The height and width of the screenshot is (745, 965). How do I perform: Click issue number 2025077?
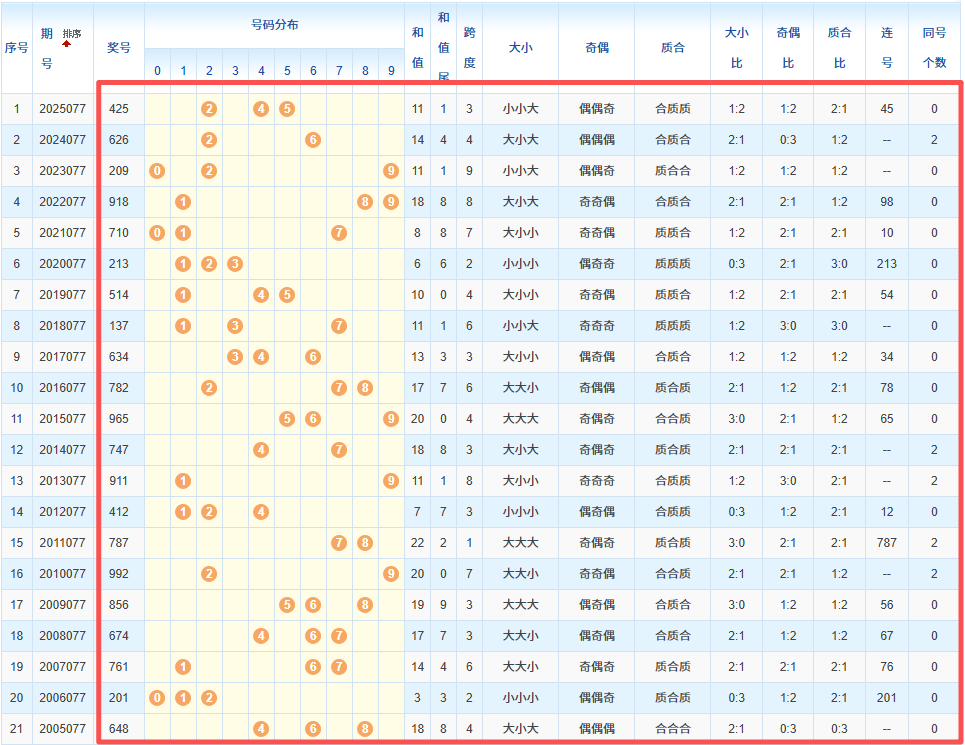click(x=63, y=110)
